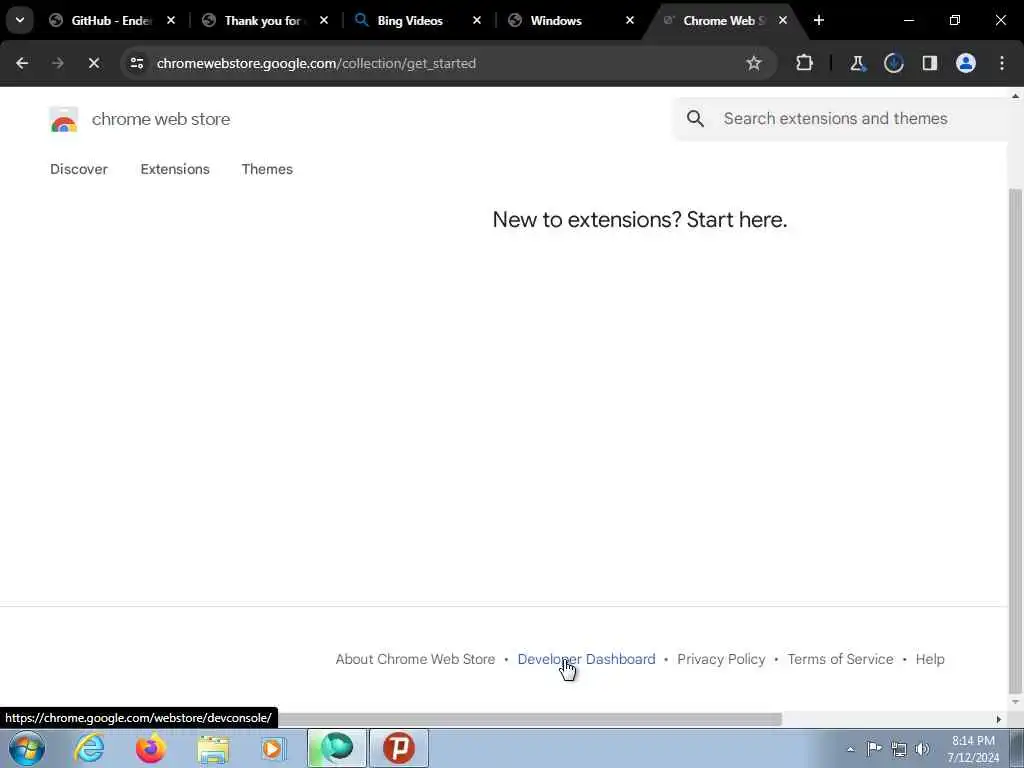Switch to GitHub tab
This screenshot has height=768, width=1024.
[x=111, y=20]
